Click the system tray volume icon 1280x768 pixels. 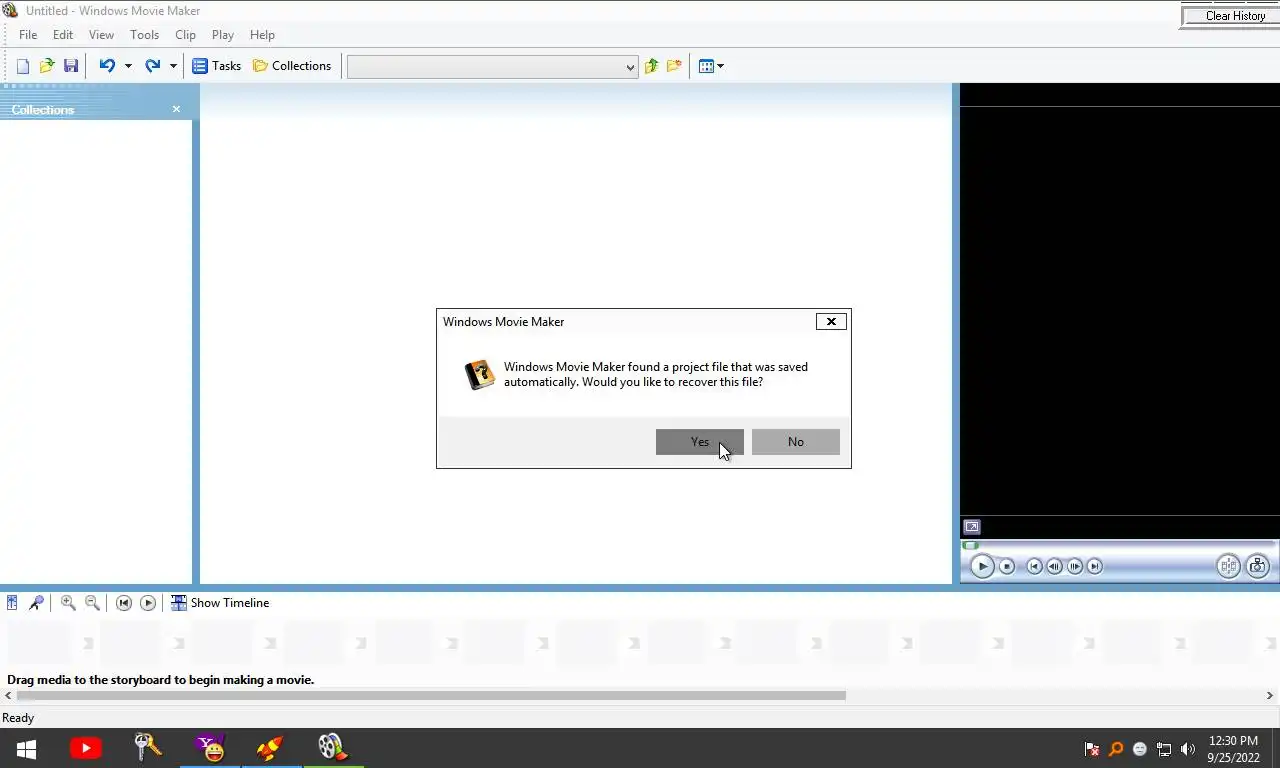[x=1188, y=749]
